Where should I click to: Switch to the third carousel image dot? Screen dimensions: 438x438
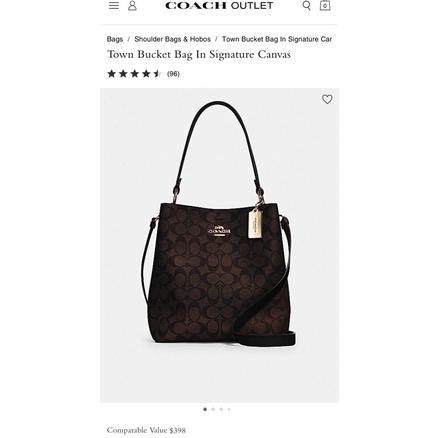pyautogui.click(x=221, y=409)
